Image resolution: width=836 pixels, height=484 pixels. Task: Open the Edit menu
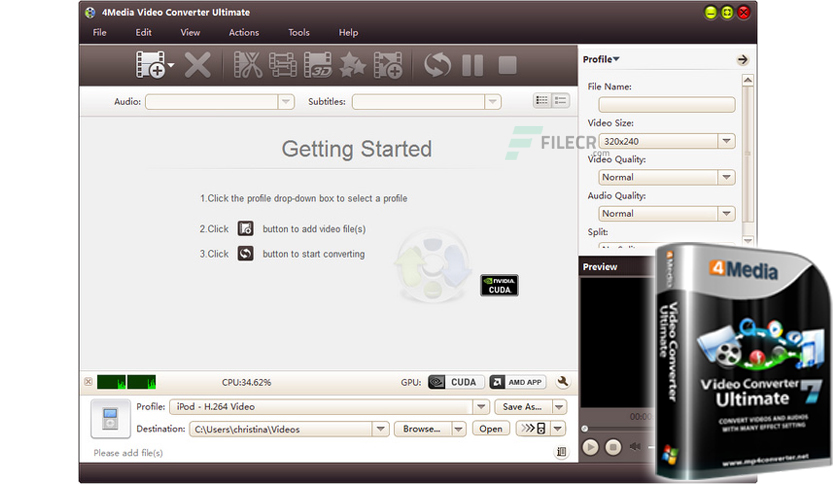[x=143, y=33]
